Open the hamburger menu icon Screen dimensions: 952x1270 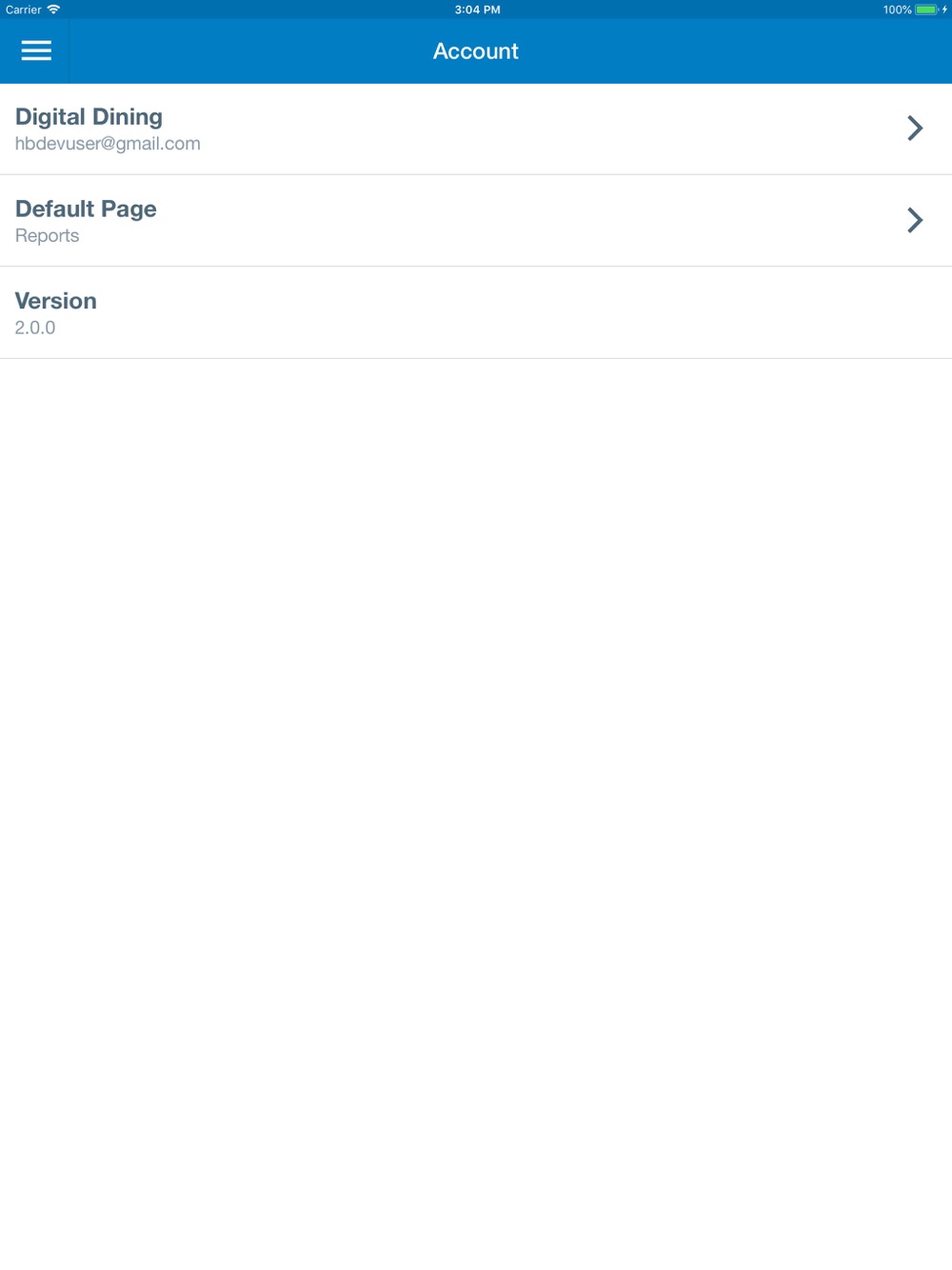pos(36,50)
